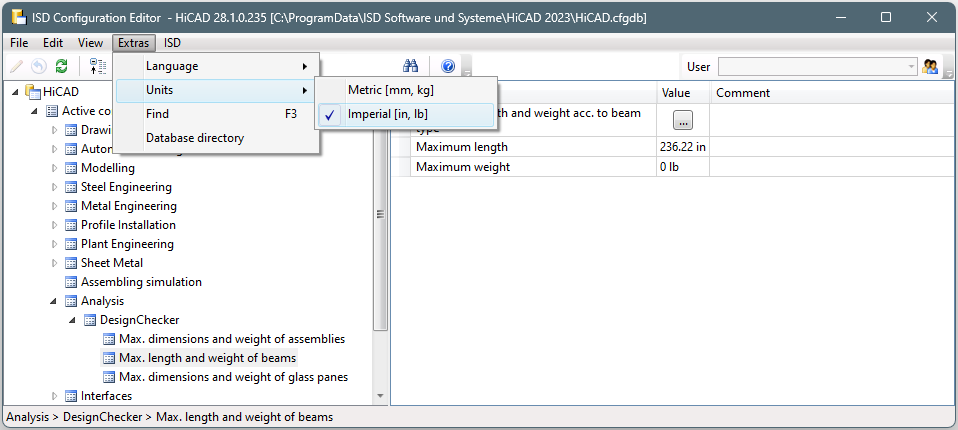
Task: Open the User combo box
Action: click(x=818, y=67)
